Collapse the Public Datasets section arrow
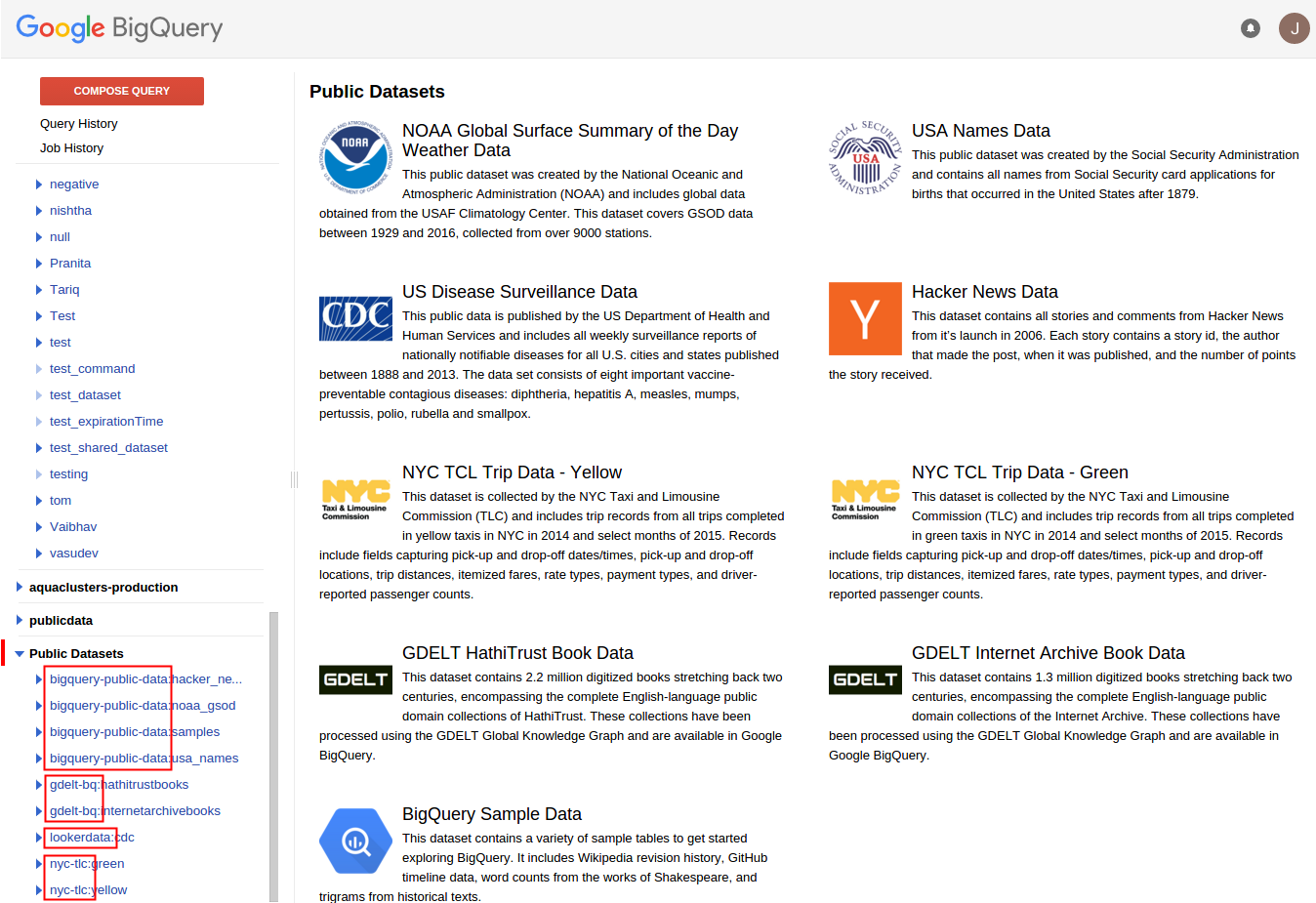 tap(20, 654)
